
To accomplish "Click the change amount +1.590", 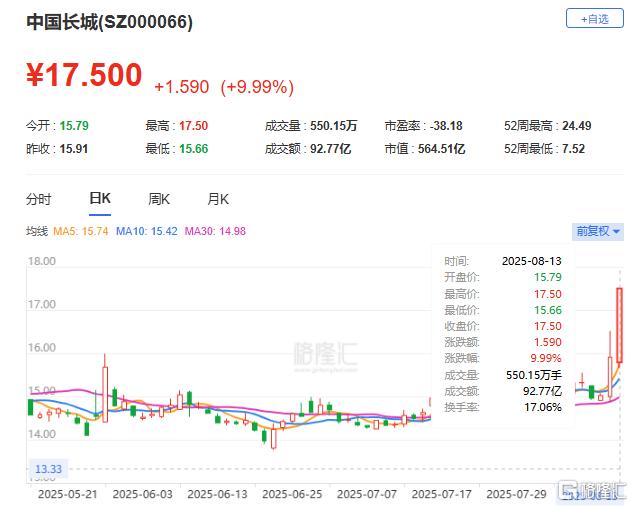I will 182,87.
